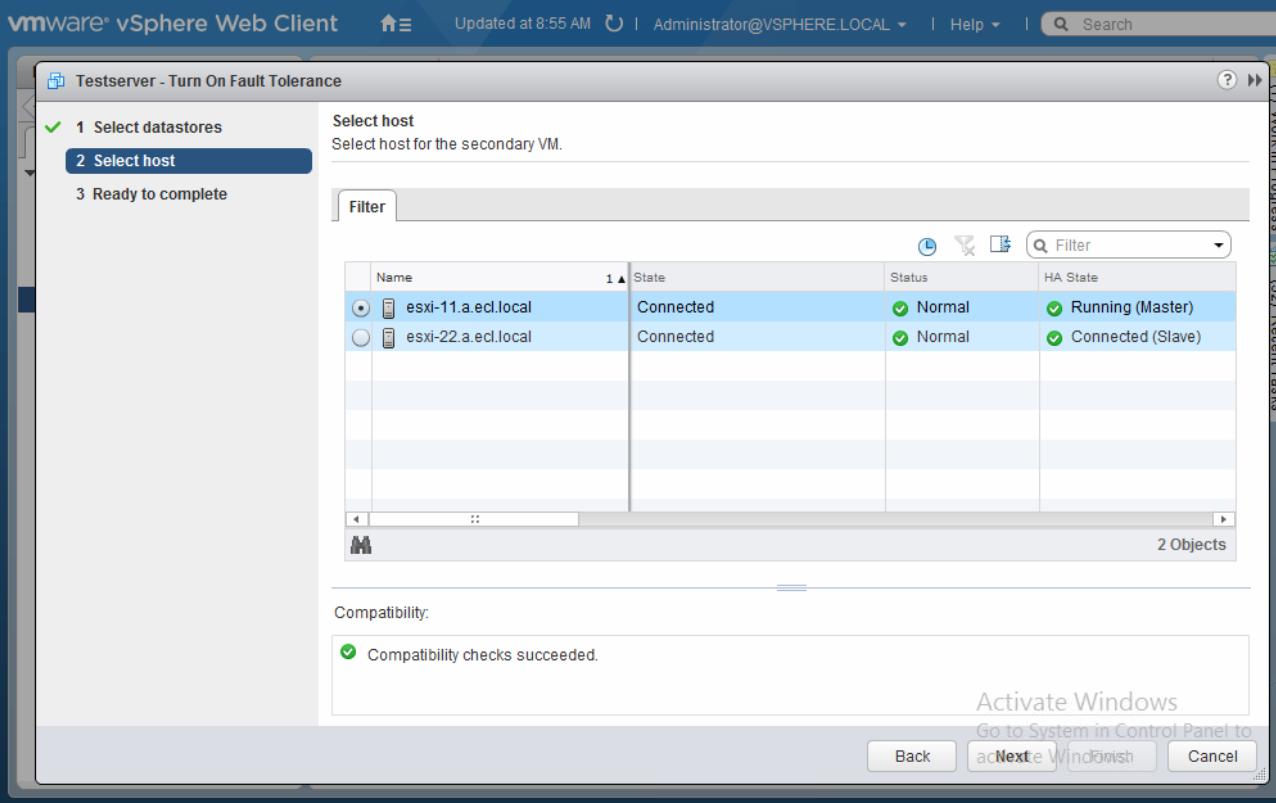Open the vSphere home menu icon
This screenshot has width=1276, height=803.
[396, 24]
